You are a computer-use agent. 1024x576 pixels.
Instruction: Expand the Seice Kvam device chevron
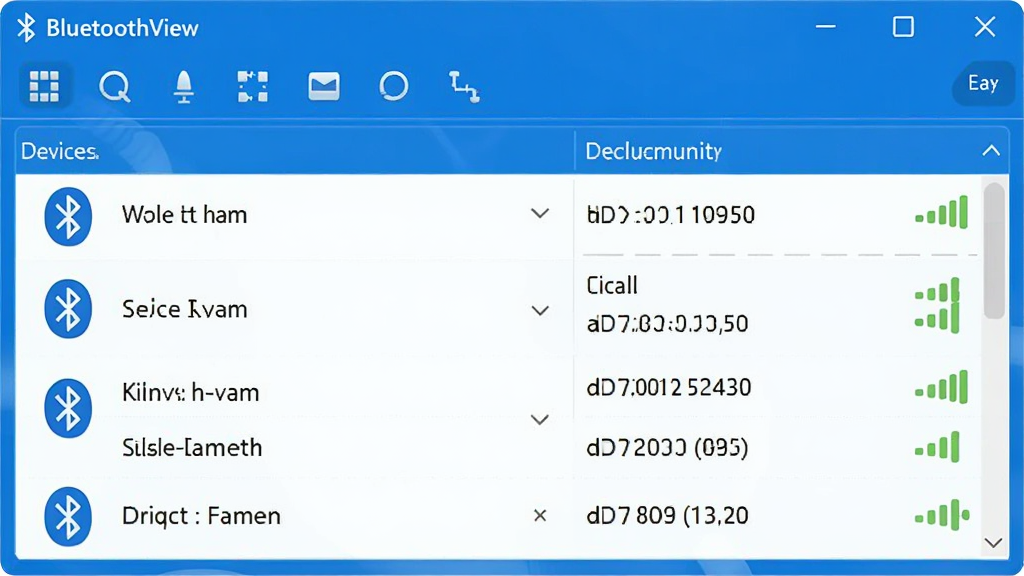point(540,310)
